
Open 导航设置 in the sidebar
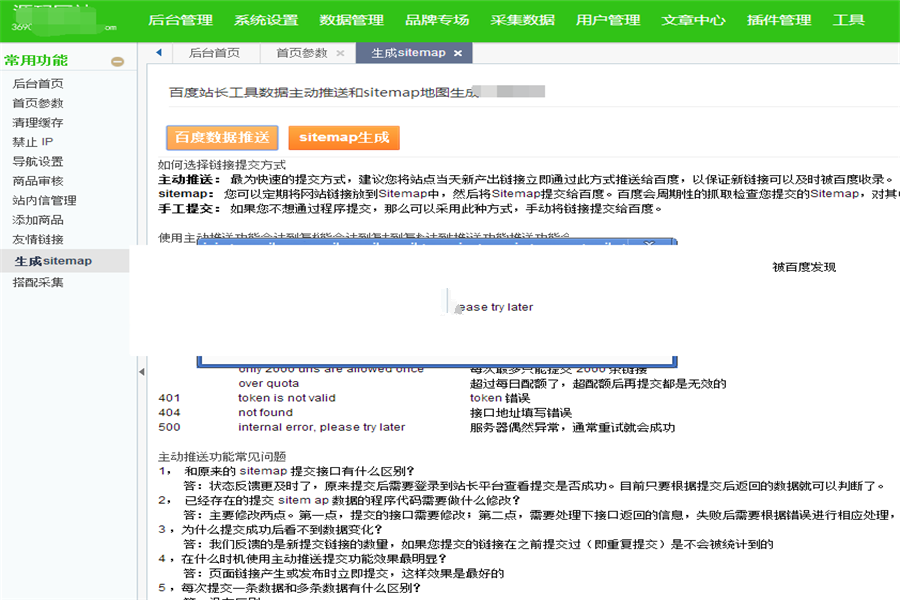pyautogui.click(x=38, y=162)
